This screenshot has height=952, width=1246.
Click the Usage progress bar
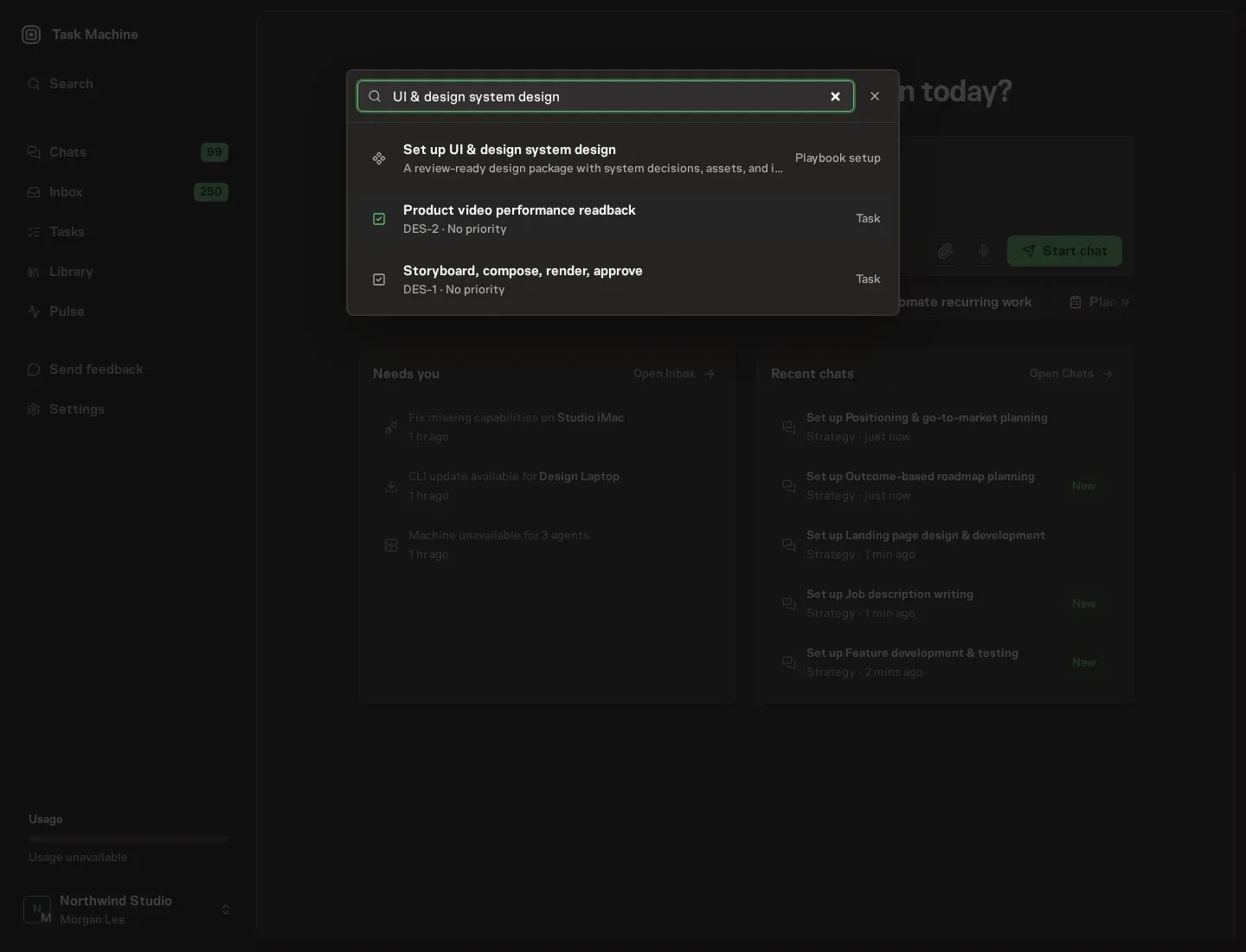click(128, 839)
